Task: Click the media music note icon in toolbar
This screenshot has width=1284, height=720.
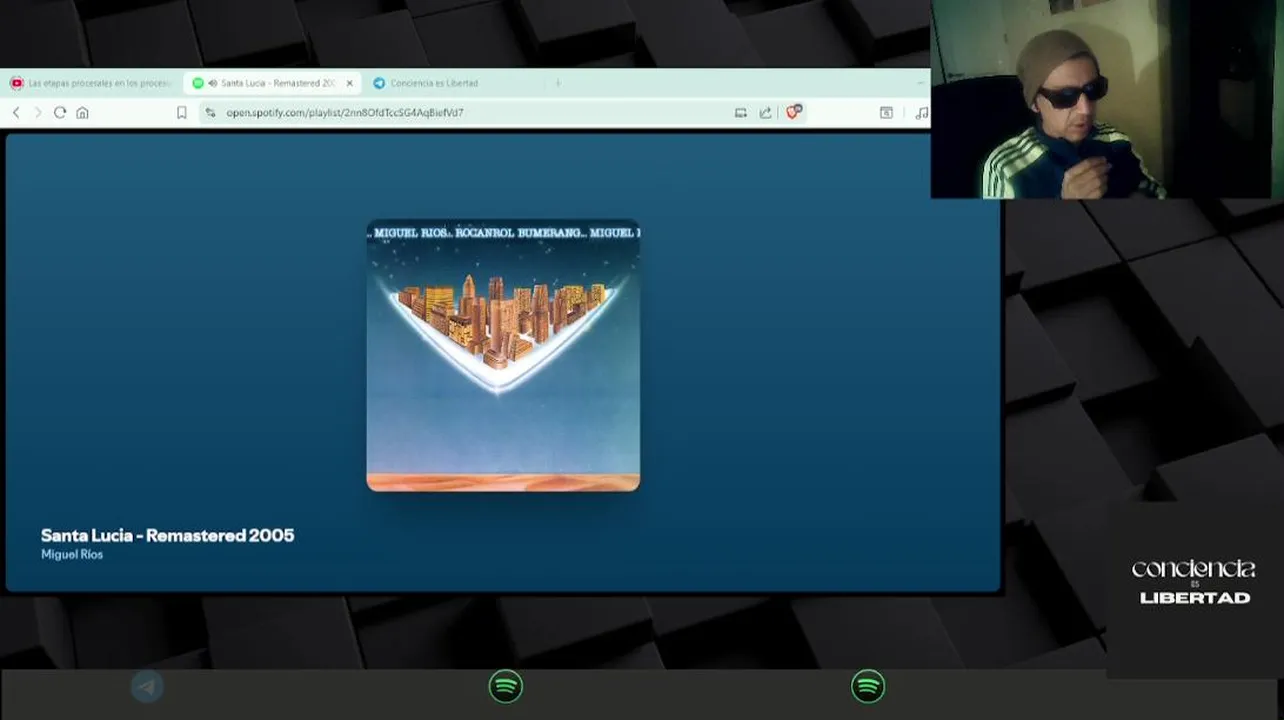Action: point(921,113)
